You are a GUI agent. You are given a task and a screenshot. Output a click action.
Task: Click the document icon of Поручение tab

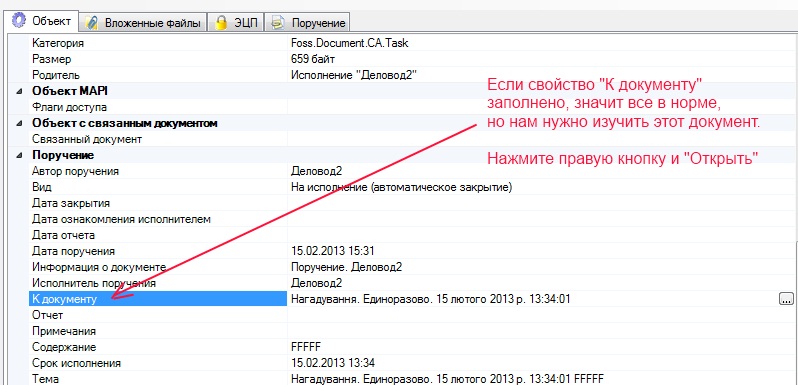278,22
